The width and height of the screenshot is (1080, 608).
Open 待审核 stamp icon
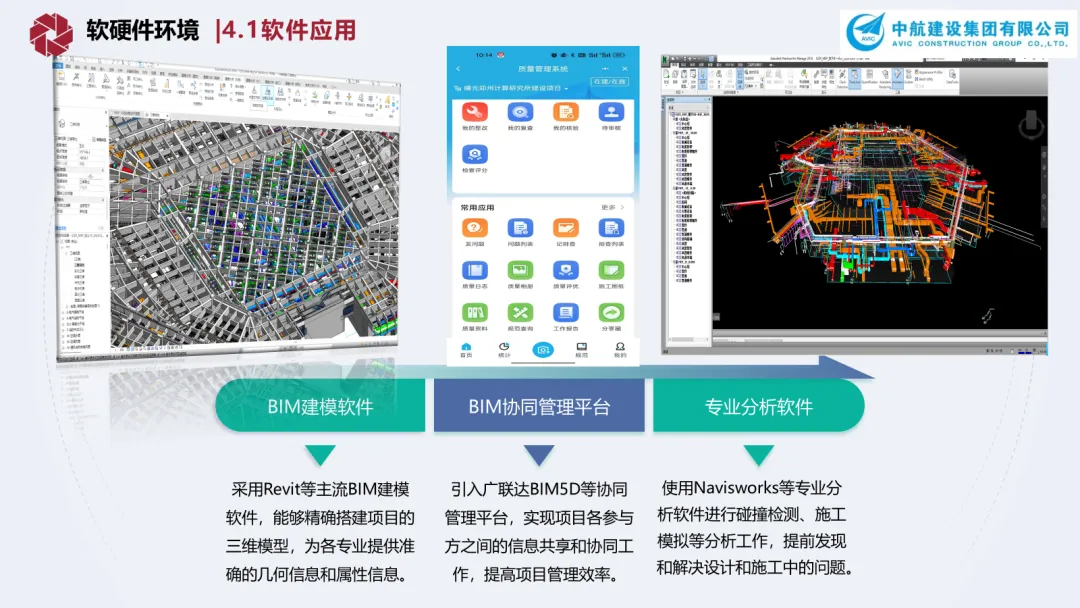(x=611, y=112)
